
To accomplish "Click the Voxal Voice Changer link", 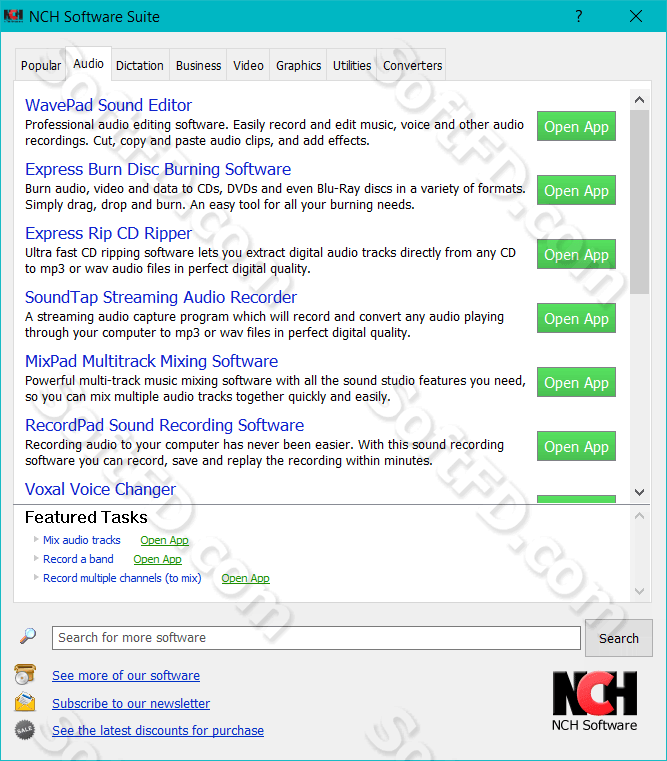I will click(100, 489).
